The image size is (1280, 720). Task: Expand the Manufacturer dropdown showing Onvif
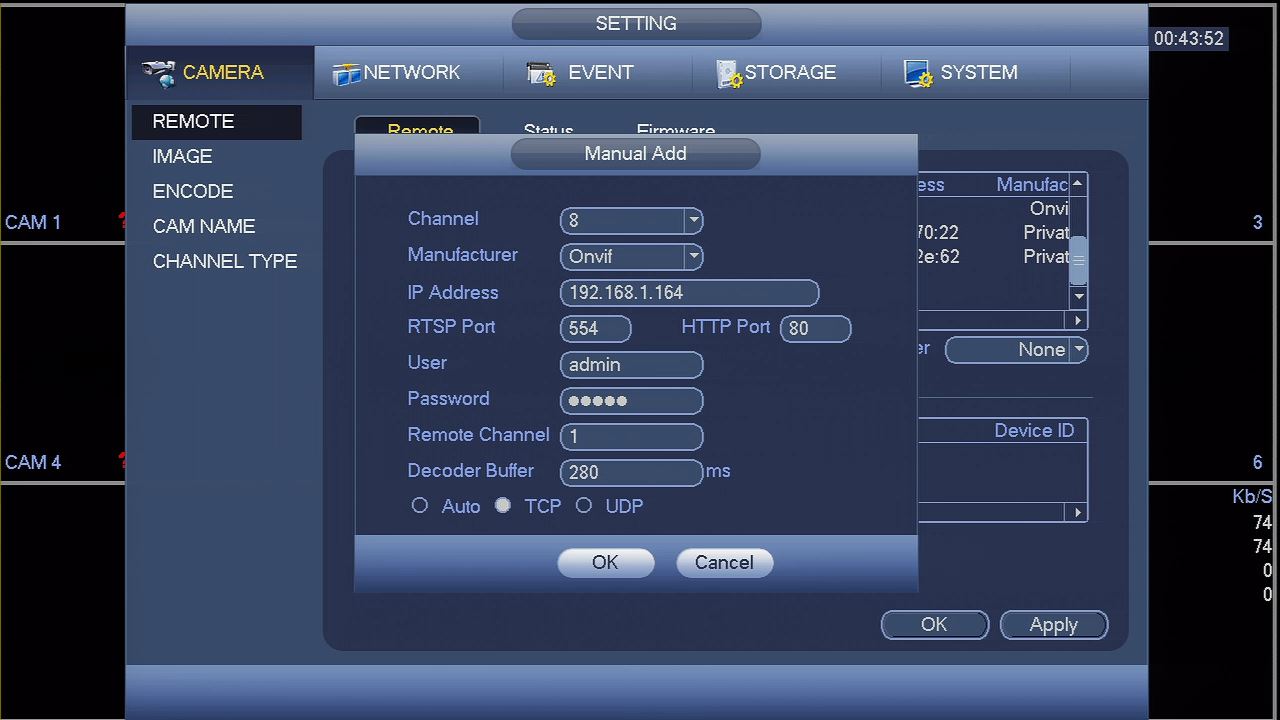pyautogui.click(x=693, y=256)
